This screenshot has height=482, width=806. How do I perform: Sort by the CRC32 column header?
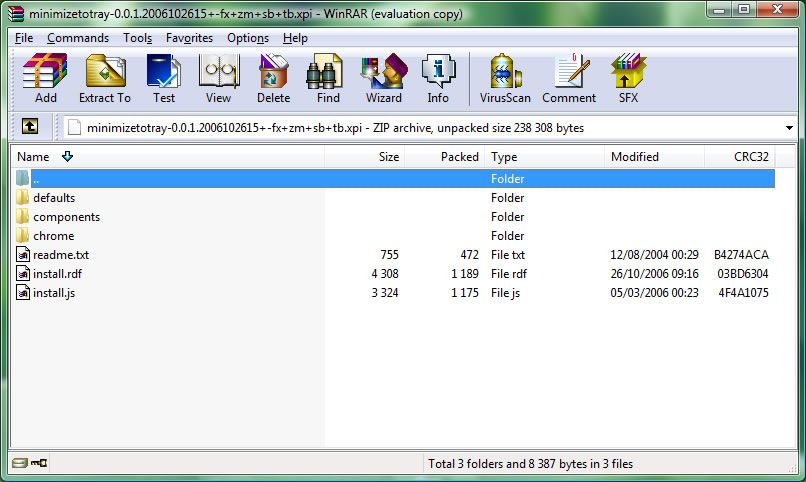click(x=740, y=157)
